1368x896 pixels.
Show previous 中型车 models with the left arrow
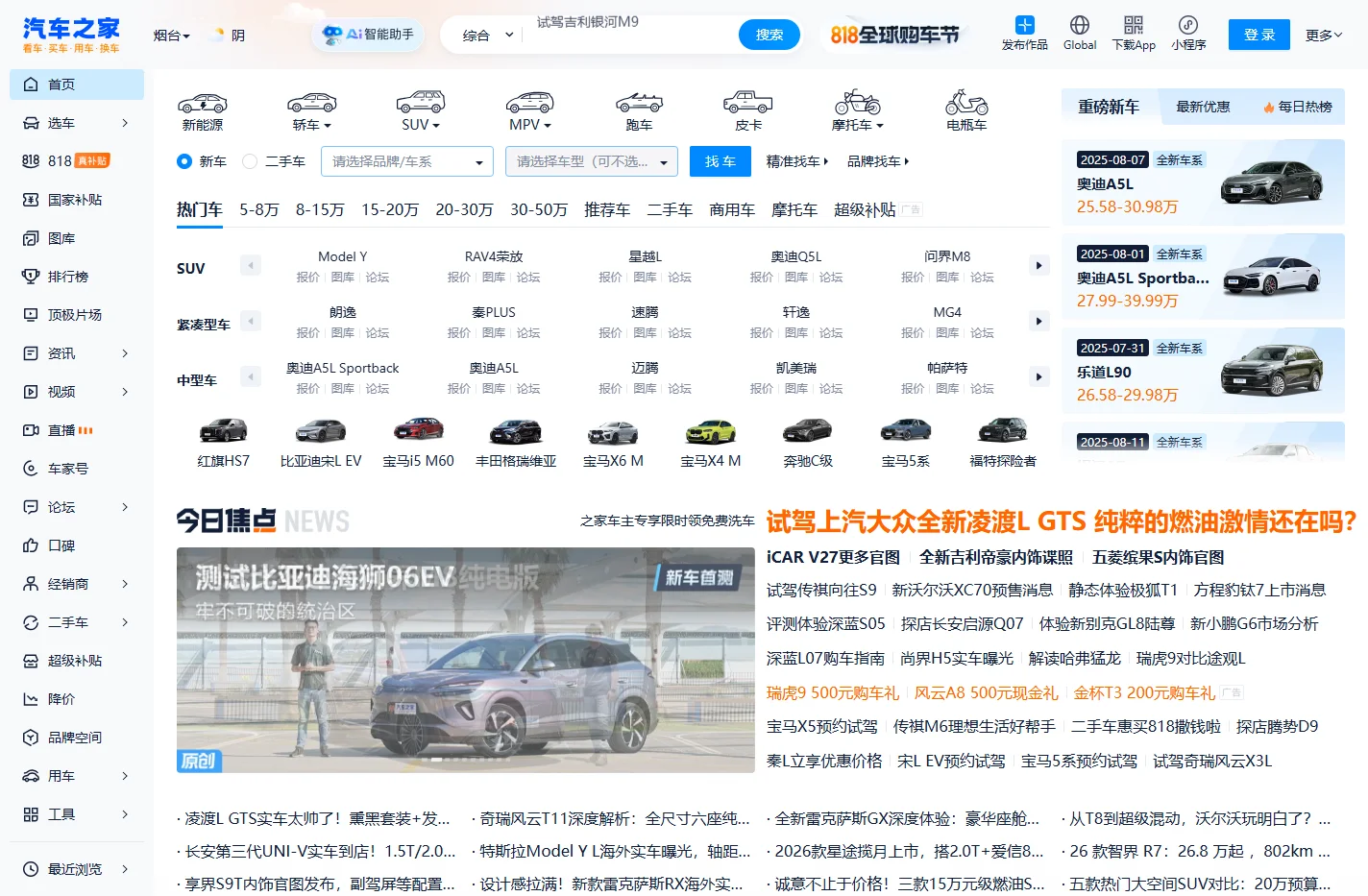[x=251, y=377]
